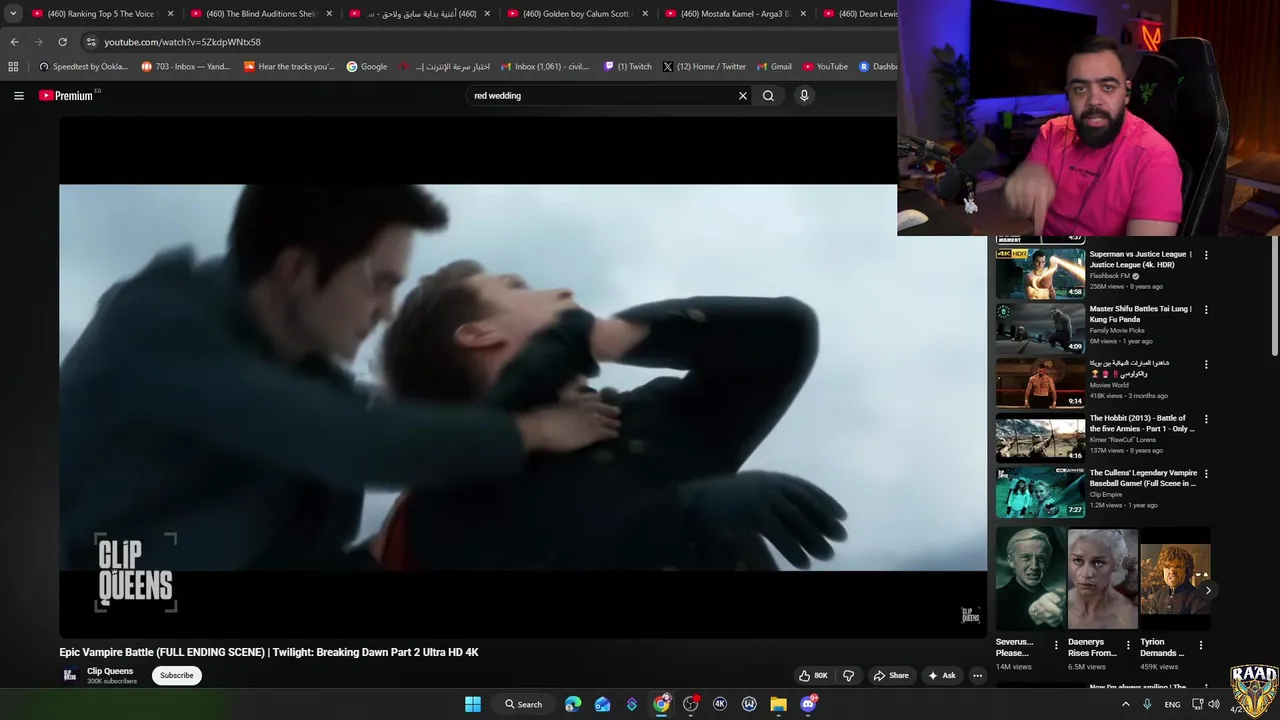This screenshot has height=720, width=1280.
Task: Open the Chrome apps grid on bookmarks bar
Action: [x=13, y=67]
